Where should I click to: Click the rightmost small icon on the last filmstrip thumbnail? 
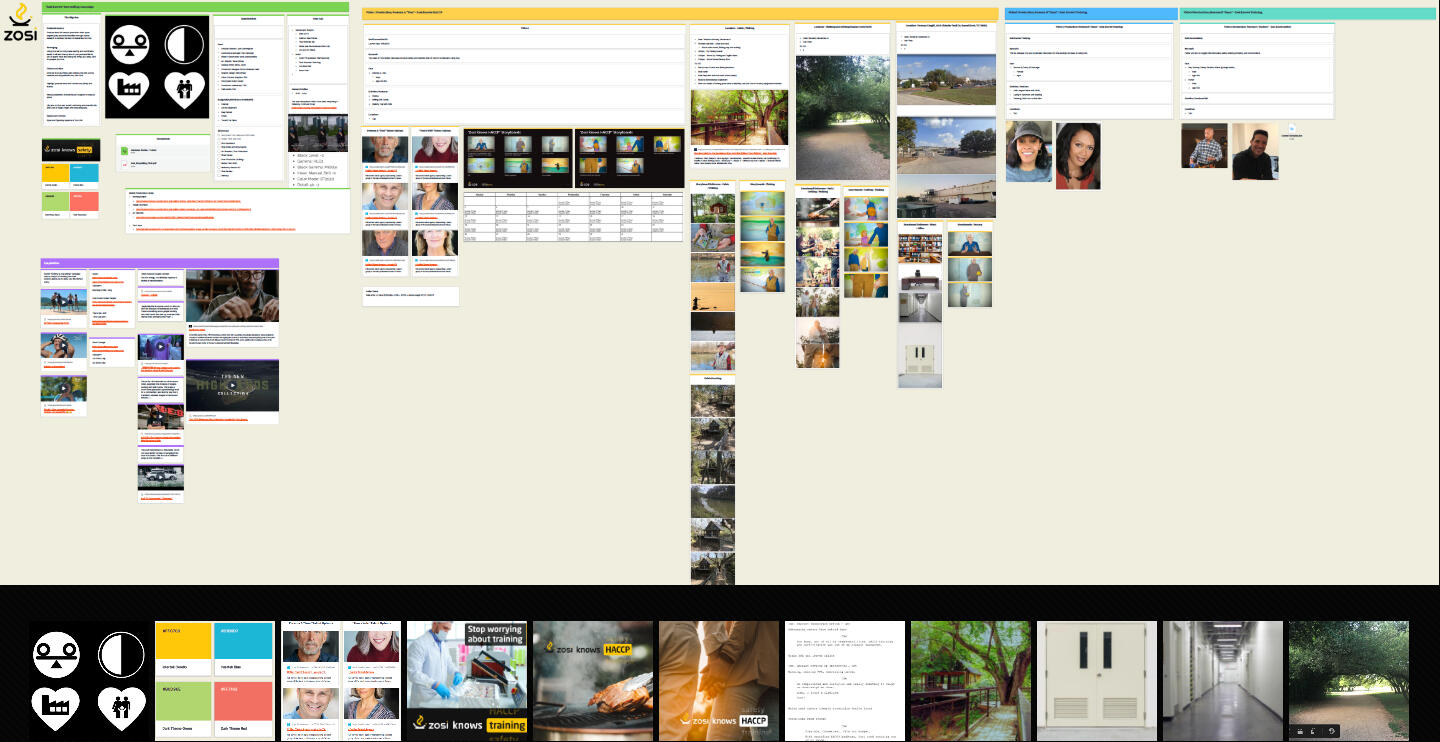click(1332, 731)
